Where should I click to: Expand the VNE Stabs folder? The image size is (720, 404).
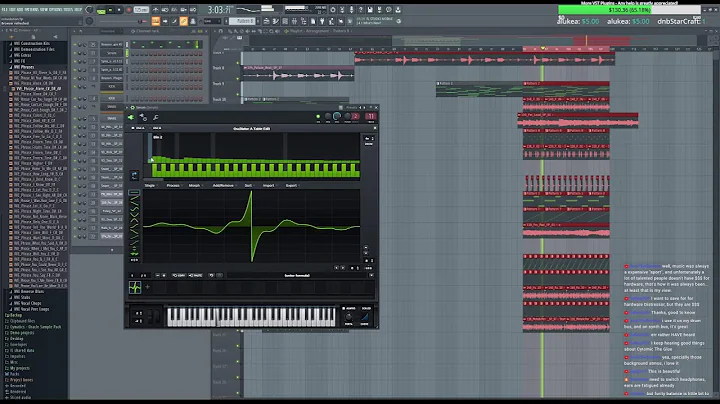pos(21,297)
